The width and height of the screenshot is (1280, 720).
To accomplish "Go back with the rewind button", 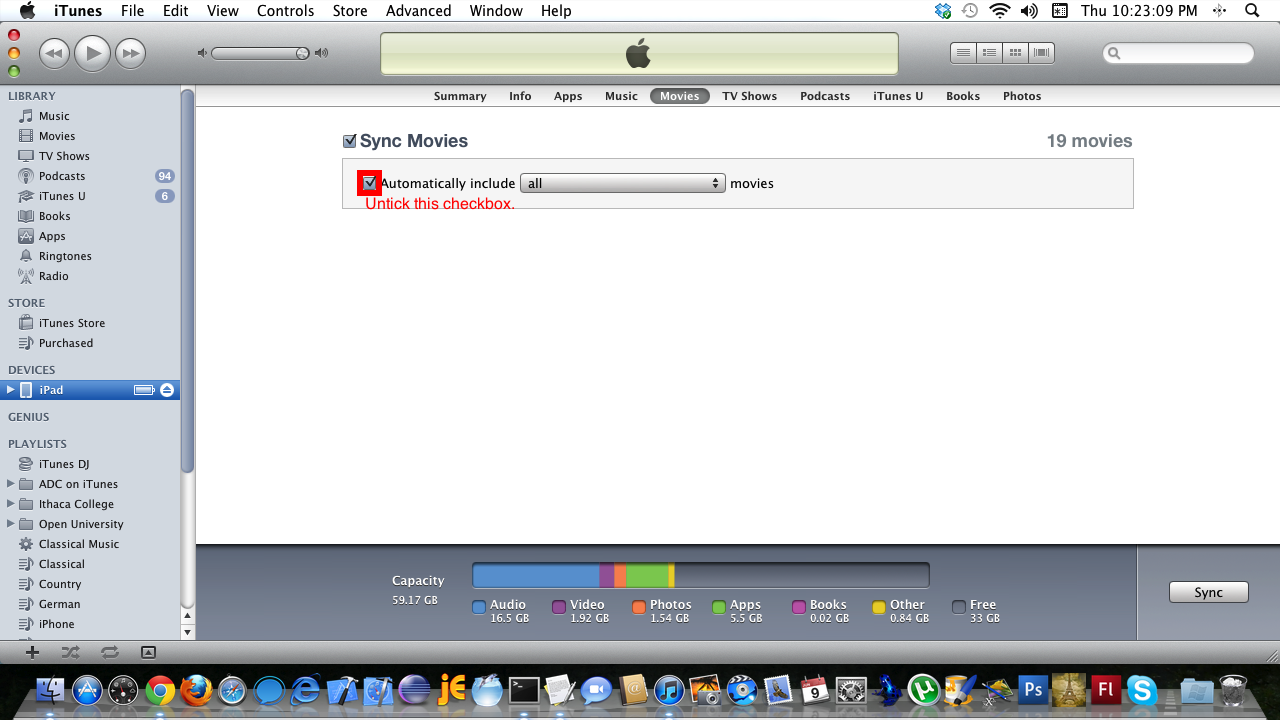I will click(54, 53).
